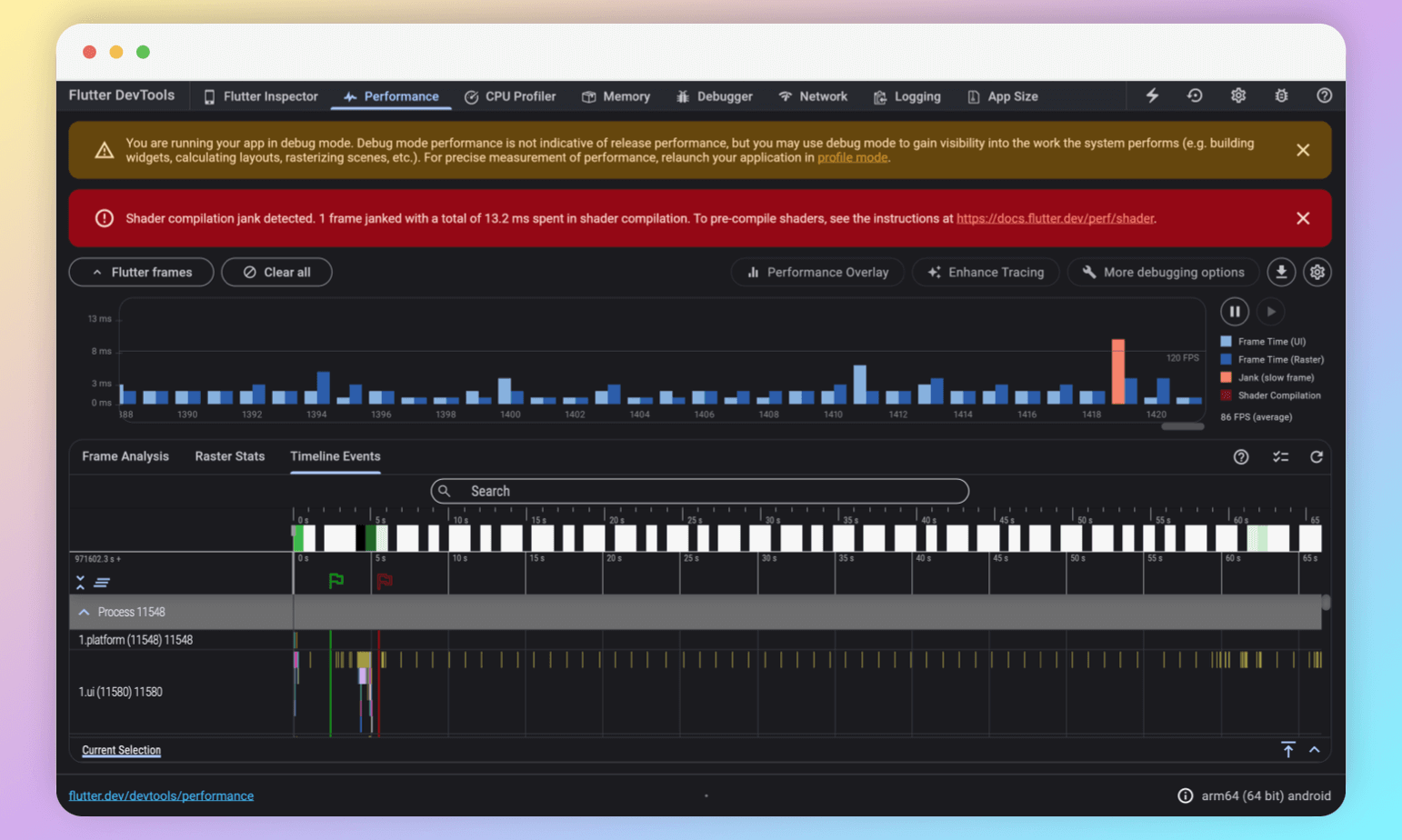The width and height of the screenshot is (1402, 840).
Task: Click into the timeline Search field
Action: click(700, 491)
